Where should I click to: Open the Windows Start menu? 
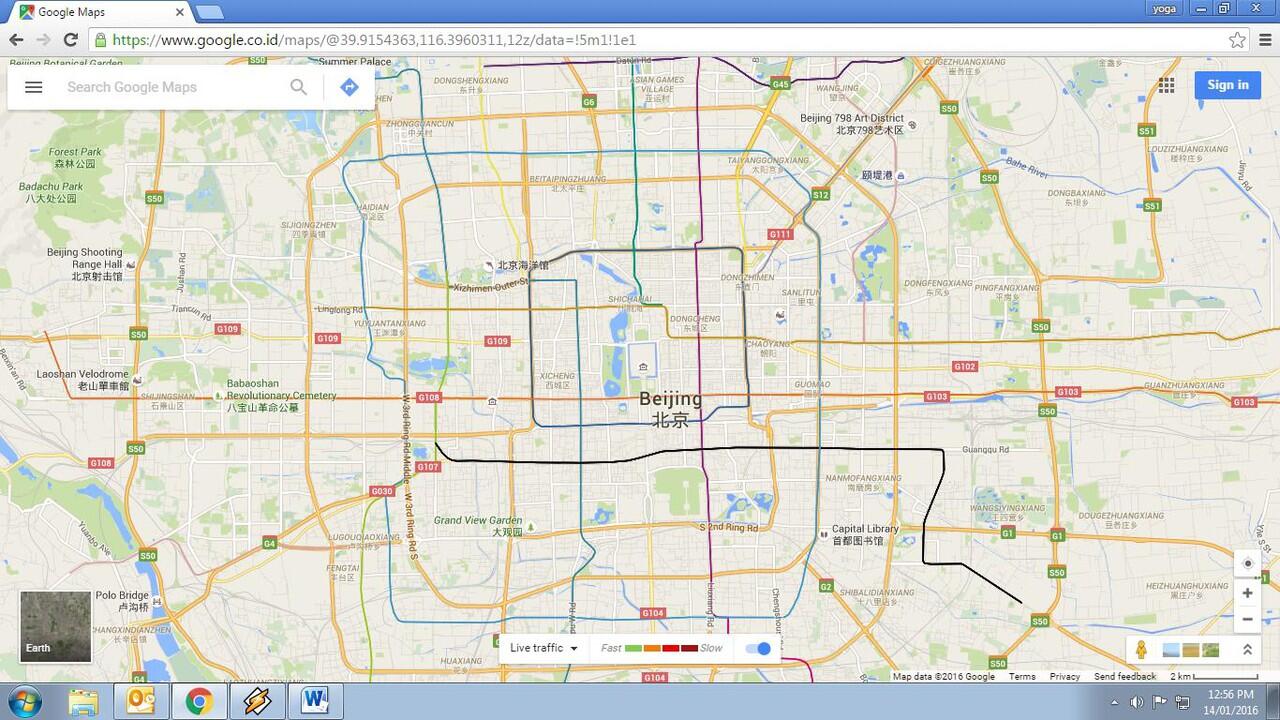(24, 702)
